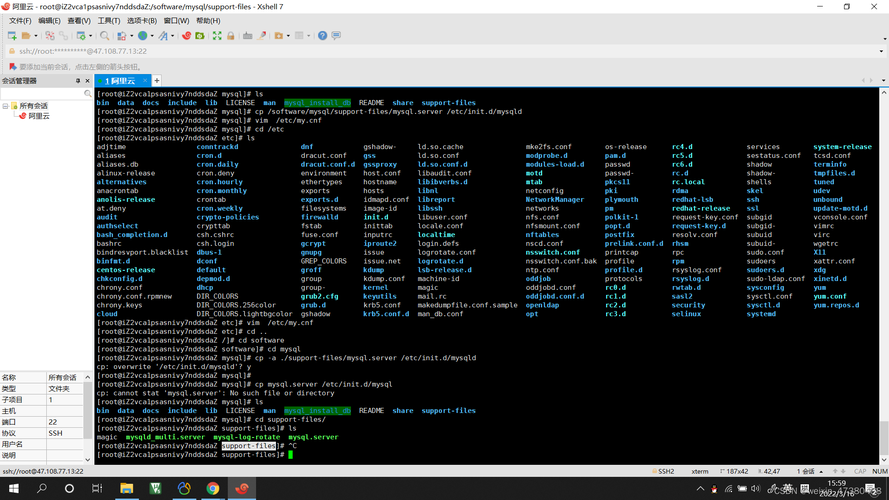Click the font settings toolbar icon
This screenshot has height=500, width=889.
point(163,35)
